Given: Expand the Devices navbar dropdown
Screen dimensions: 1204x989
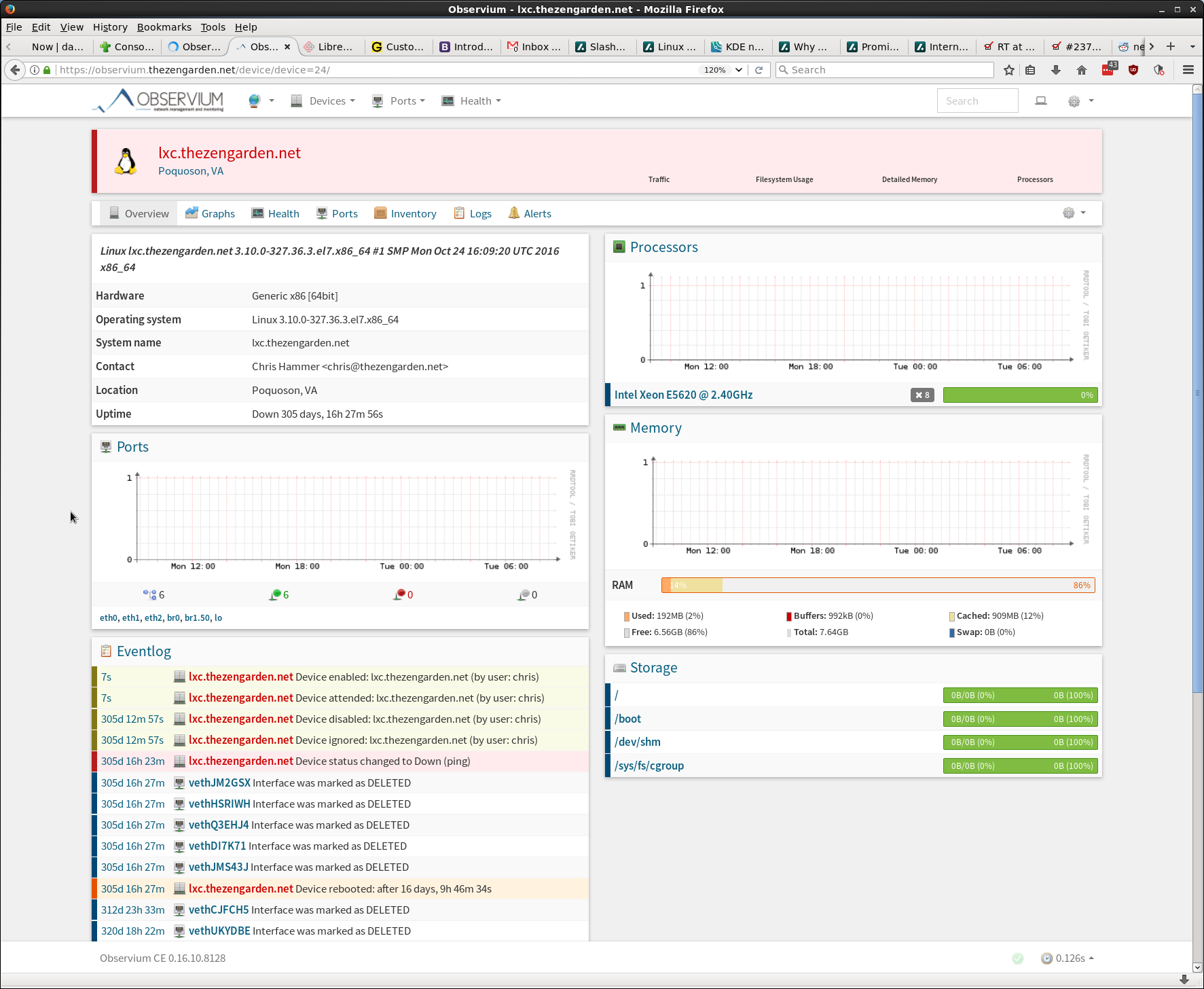Looking at the screenshot, I should click(x=323, y=101).
